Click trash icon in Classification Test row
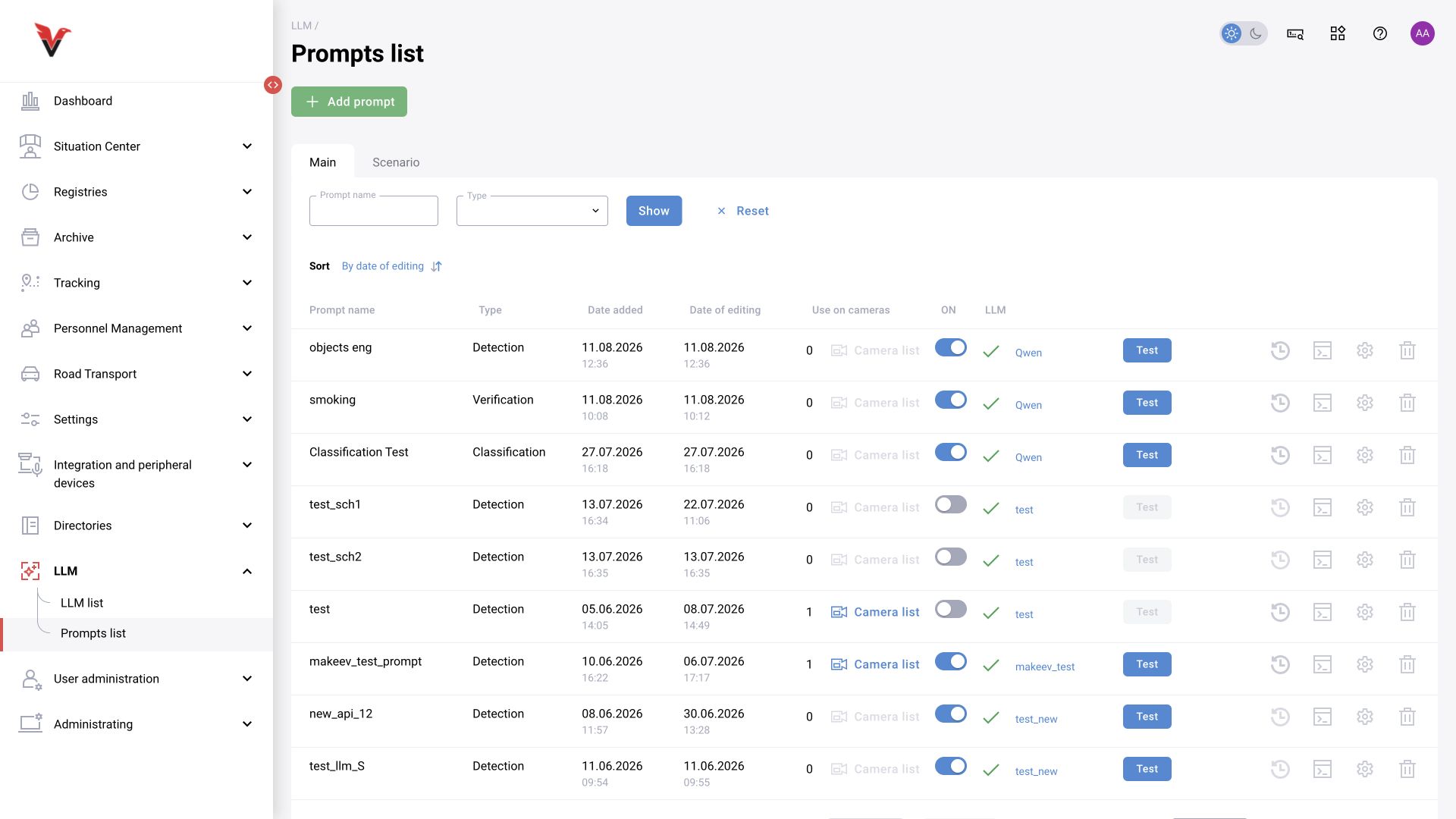 (1407, 455)
